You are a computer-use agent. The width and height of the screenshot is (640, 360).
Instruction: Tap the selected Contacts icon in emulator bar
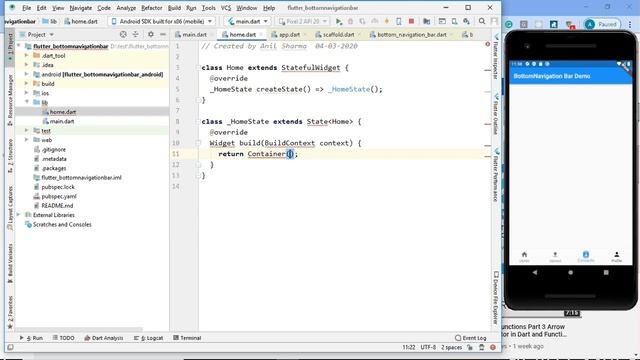(x=586, y=254)
